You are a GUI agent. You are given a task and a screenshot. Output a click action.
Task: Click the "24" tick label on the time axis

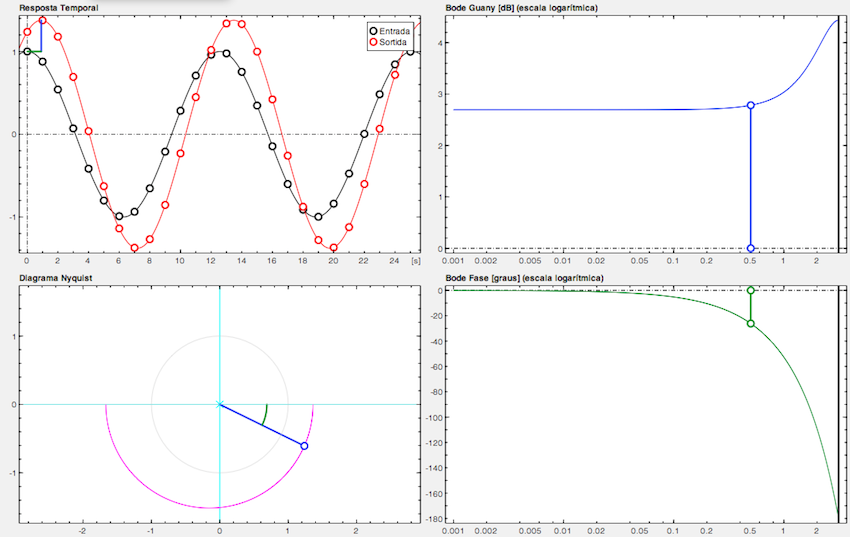coord(394,261)
